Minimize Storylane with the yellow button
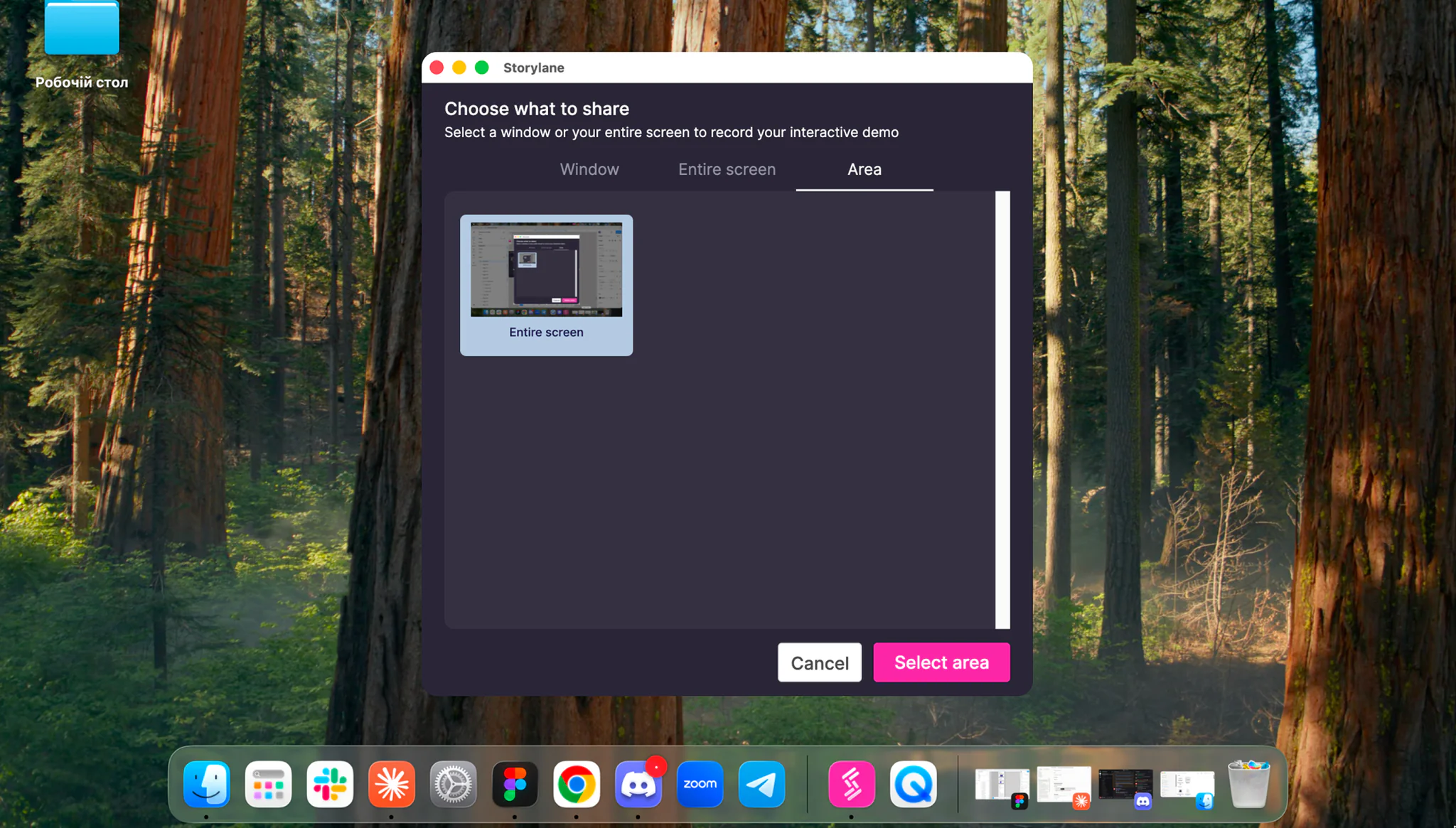 (x=459, y=68)
